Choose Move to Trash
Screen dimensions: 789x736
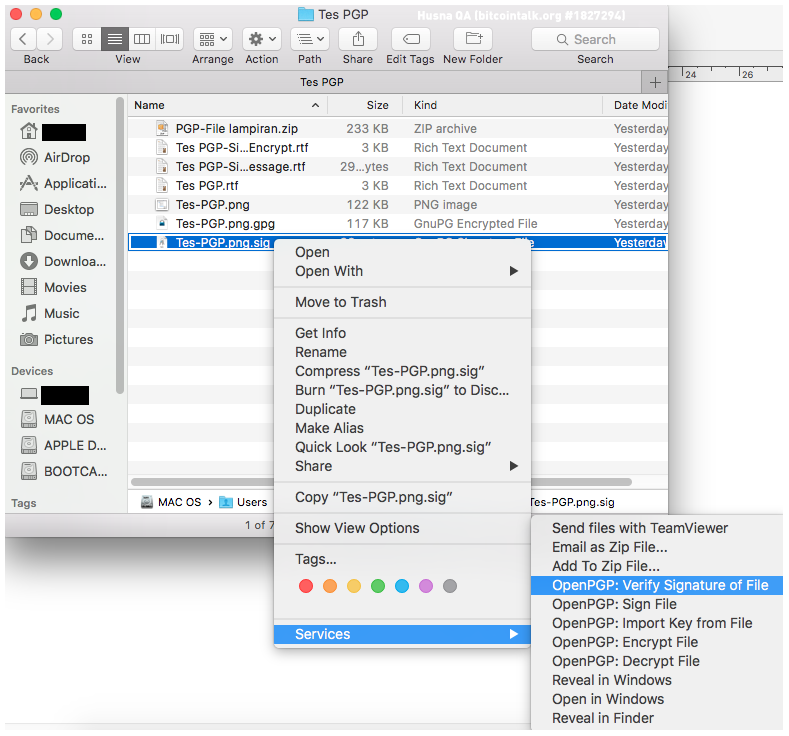tap(403, 302)
